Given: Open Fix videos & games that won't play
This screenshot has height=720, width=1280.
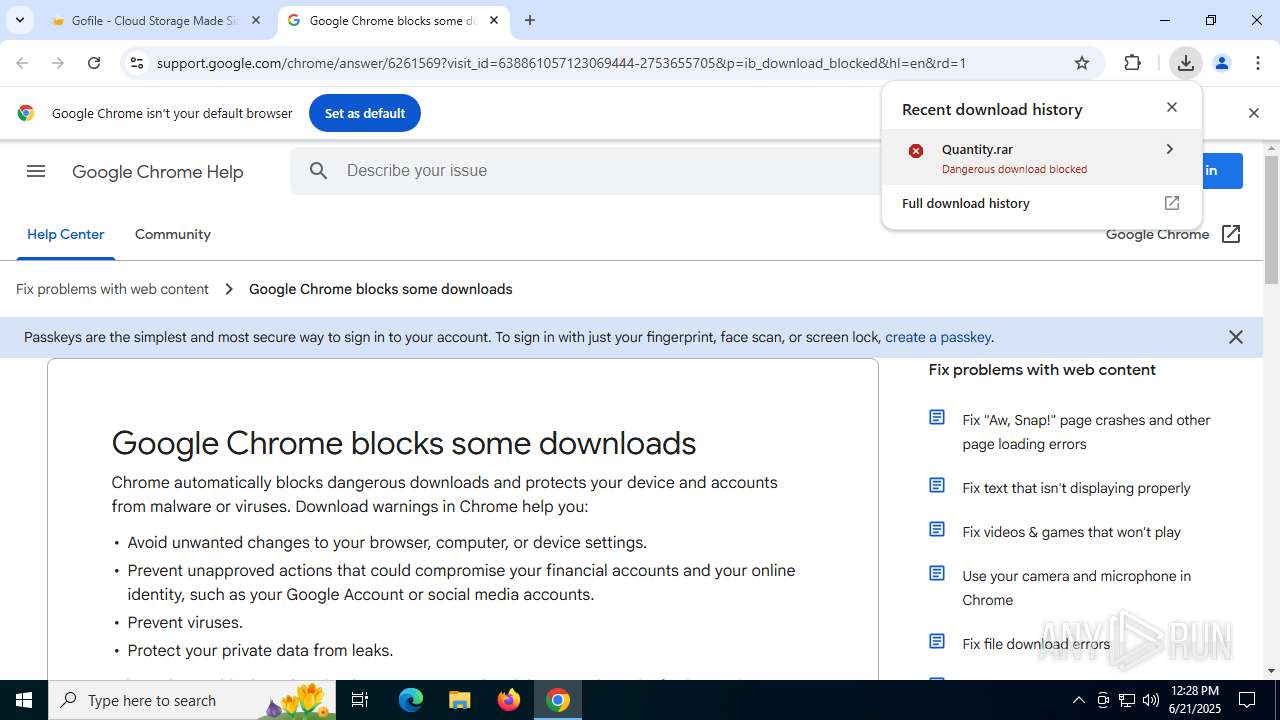Looking at the screenshot, I should coord(1071,532).
